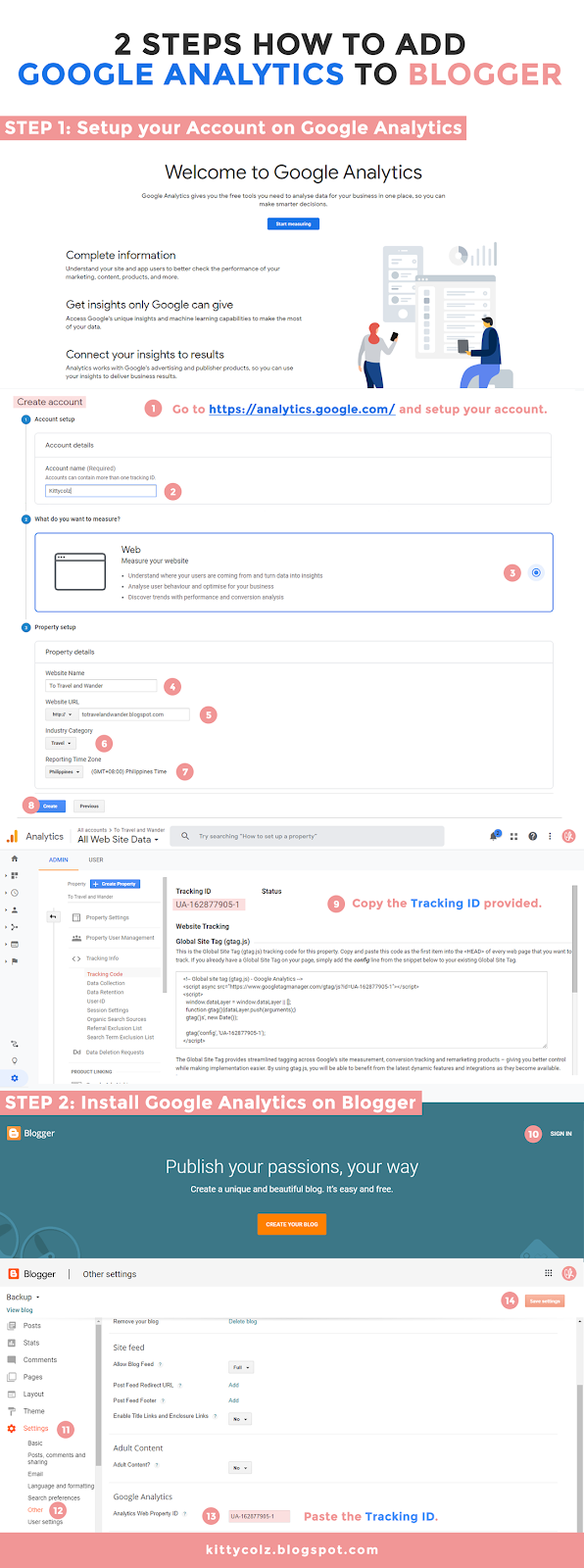Open the Behaviour sidebar icon
Image resolution: width=584 pixels, height=1568 pixels.
point(14,944)
